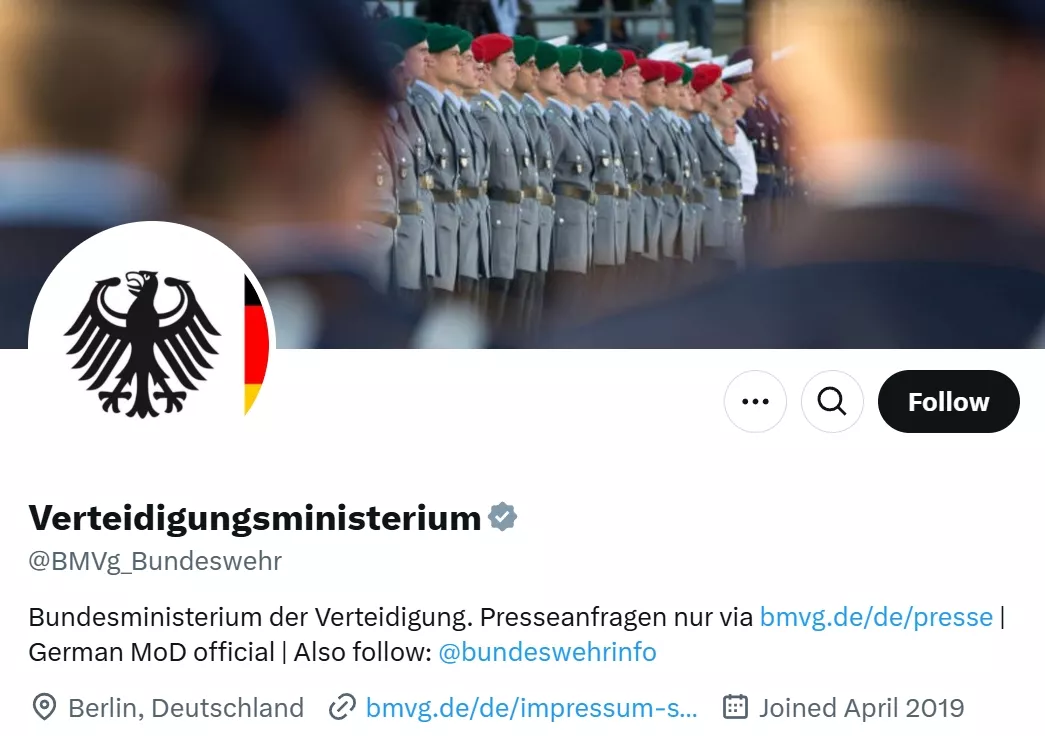This screenshot has width=1045, height=736.
Task: Click the Presseanfragen nur via bio text
Action: click(x=616, y=617)
